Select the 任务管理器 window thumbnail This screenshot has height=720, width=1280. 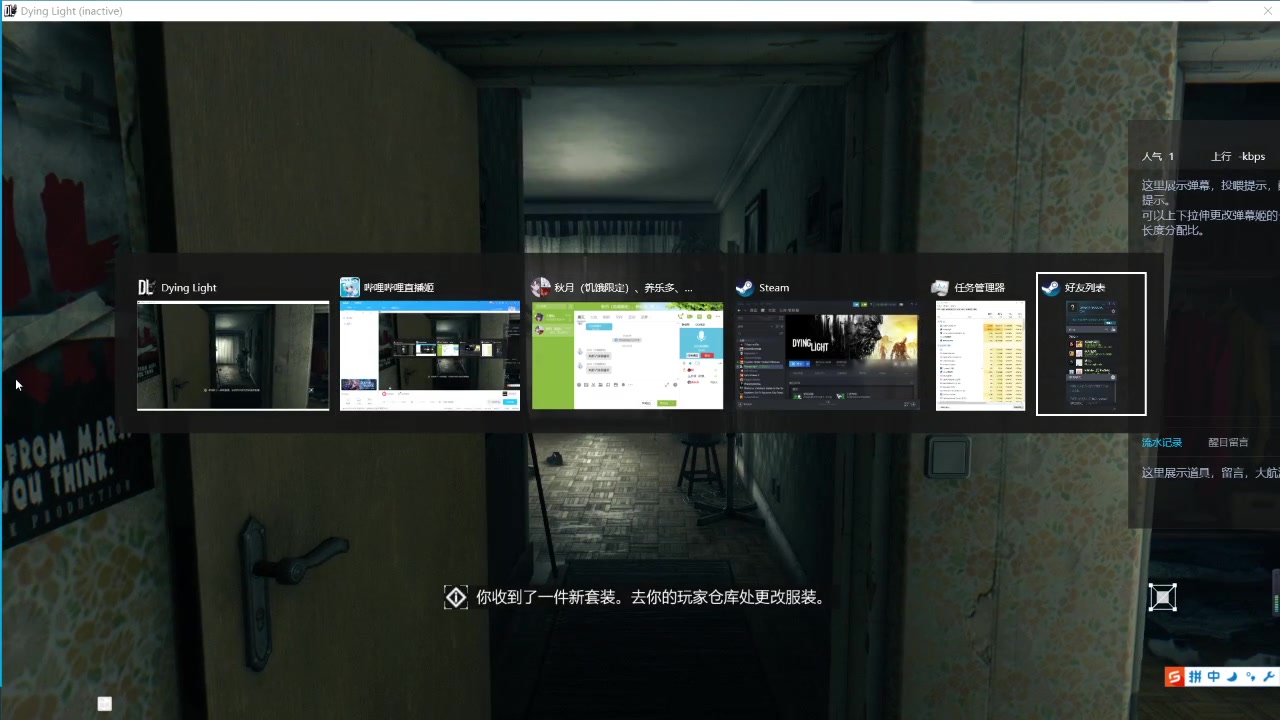coord(980,355)
